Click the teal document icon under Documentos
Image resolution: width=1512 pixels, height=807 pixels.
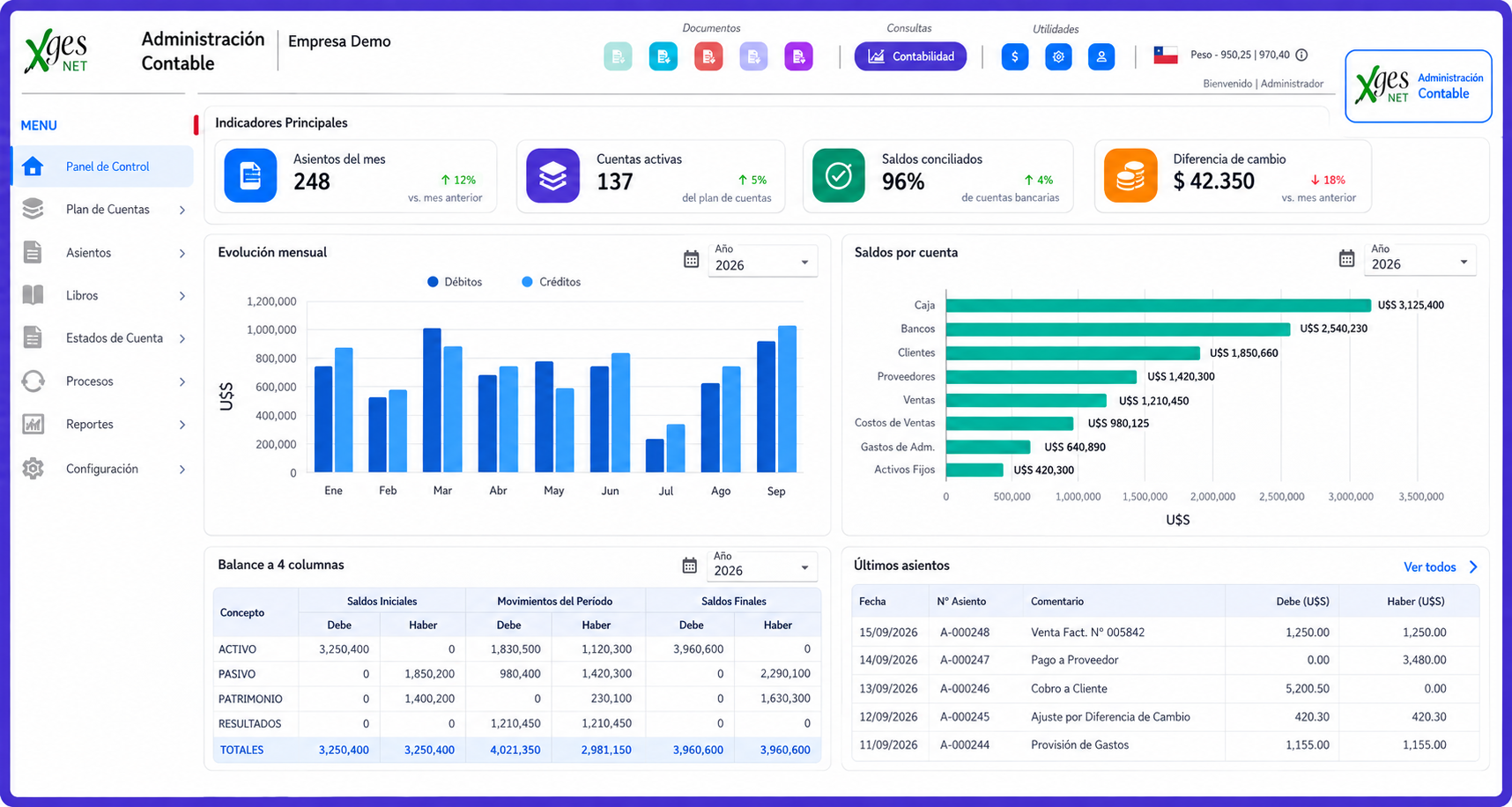click(618, 56)
